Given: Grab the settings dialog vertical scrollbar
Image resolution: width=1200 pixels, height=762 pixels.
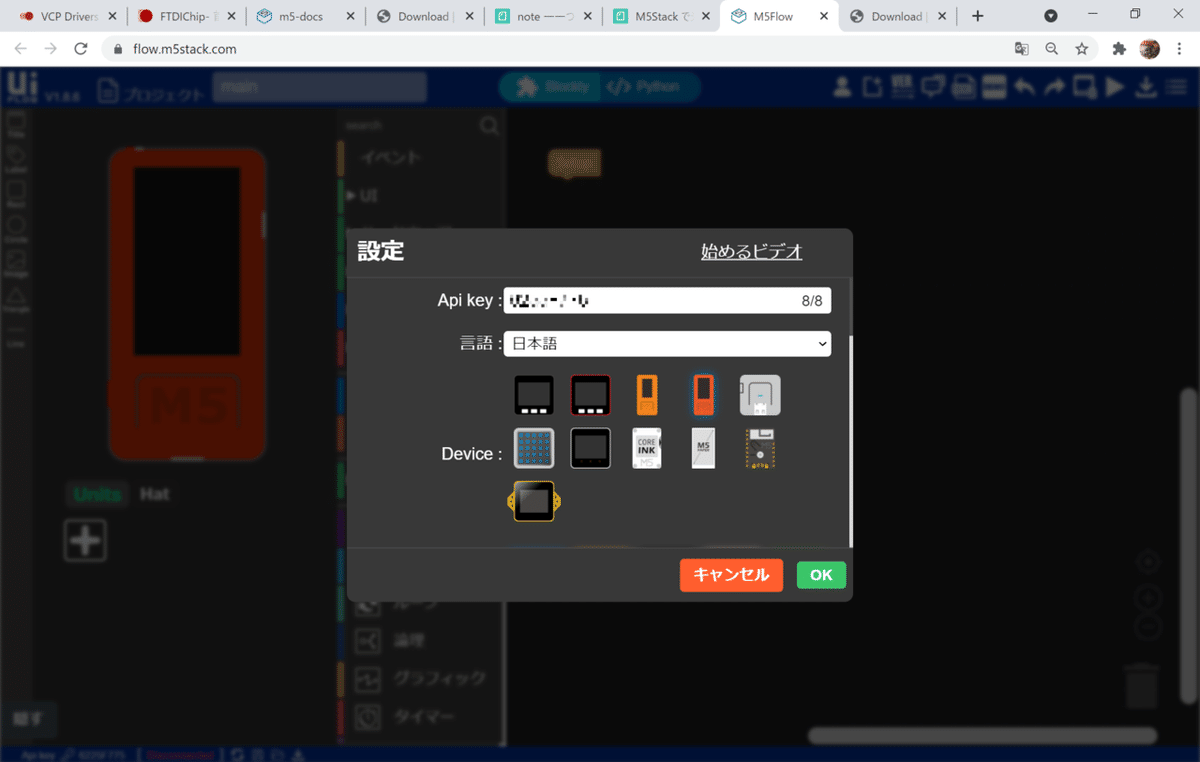Looking at the screenshot, I should tap(850, 440).
